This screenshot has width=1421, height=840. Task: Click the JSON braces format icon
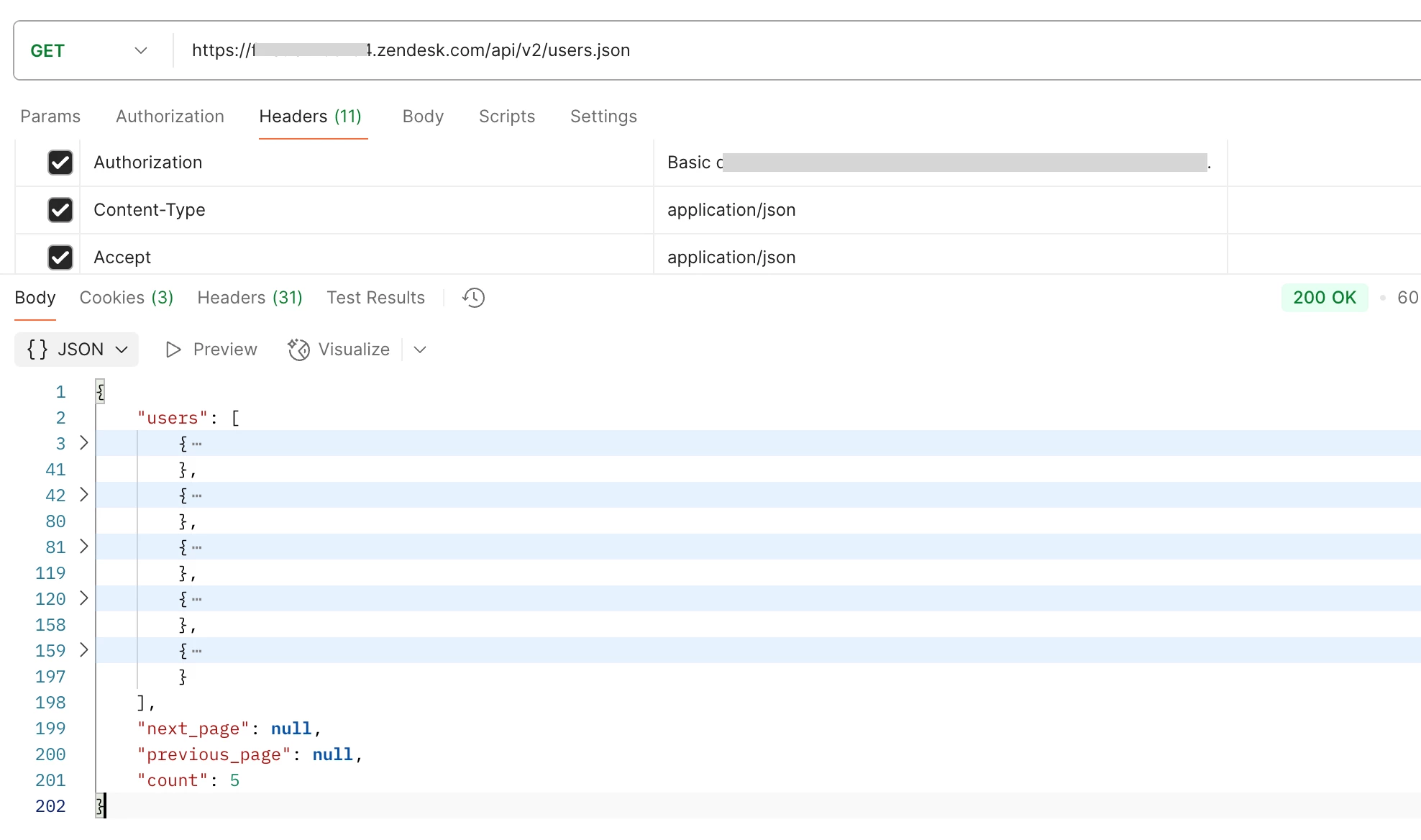(37, 350)
